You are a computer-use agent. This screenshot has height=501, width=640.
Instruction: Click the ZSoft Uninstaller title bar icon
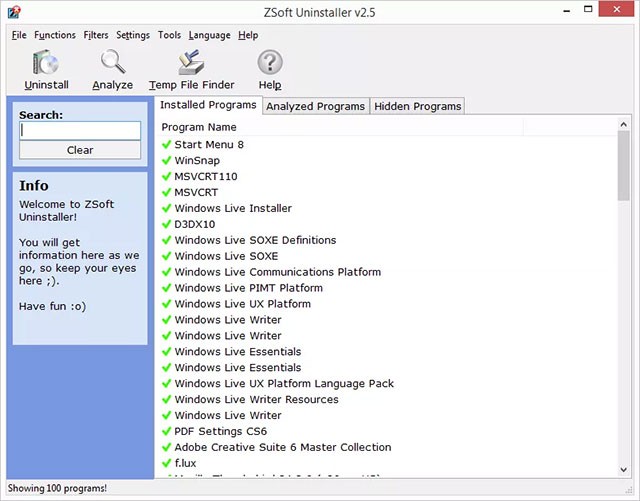pos(12,10)
